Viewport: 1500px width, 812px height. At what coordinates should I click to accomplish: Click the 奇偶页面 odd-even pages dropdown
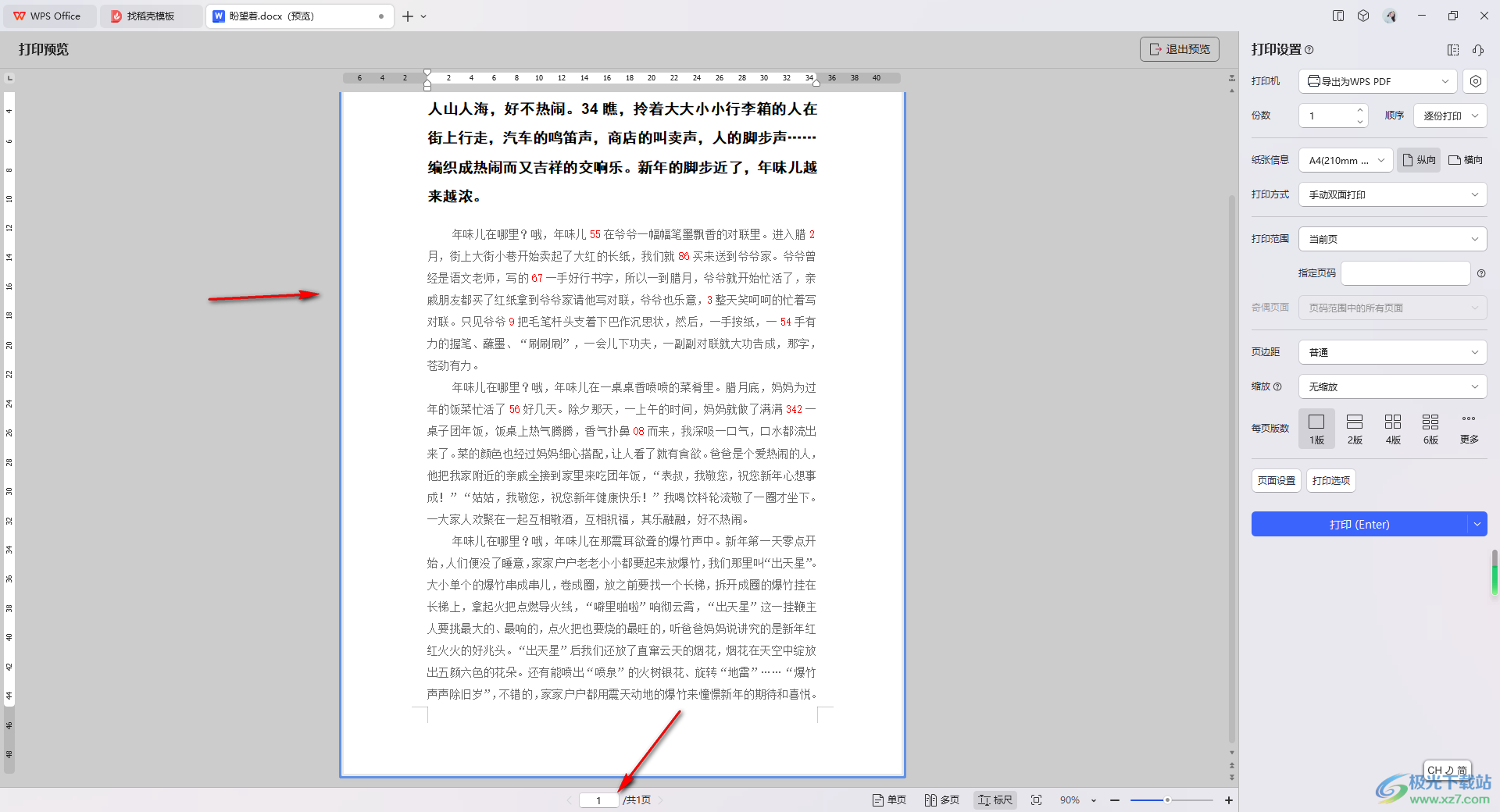pyautogui.click(x=1393, y=308)
